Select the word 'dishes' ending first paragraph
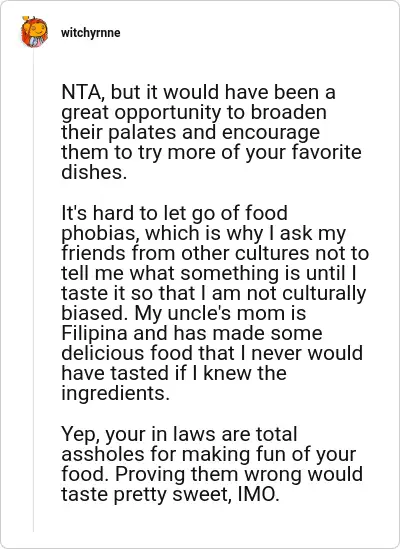 [x=91, y=172]
